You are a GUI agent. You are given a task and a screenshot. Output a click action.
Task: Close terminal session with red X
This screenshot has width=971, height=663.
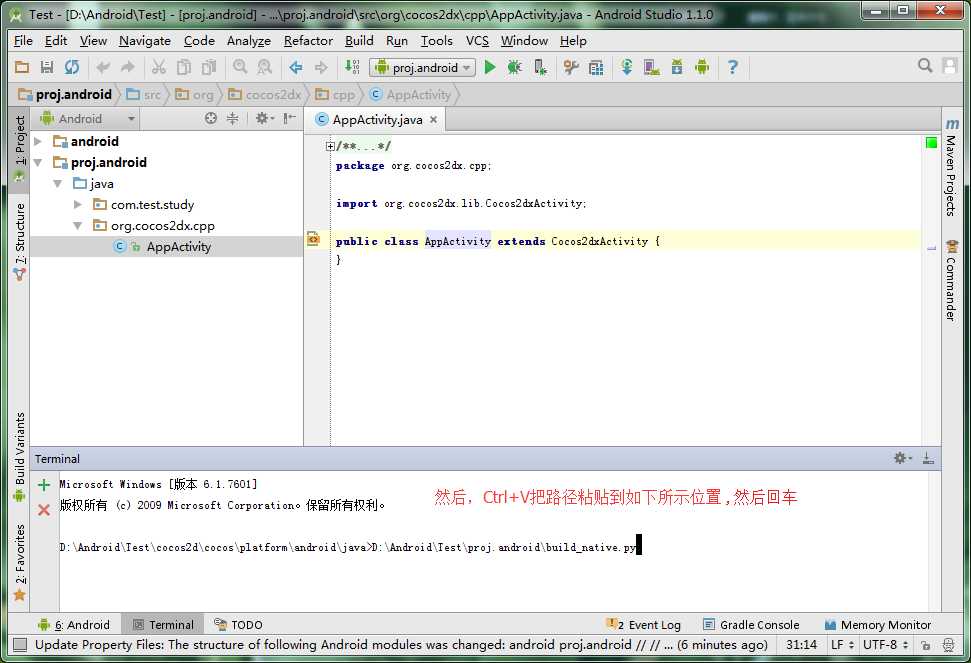point(43,510)
